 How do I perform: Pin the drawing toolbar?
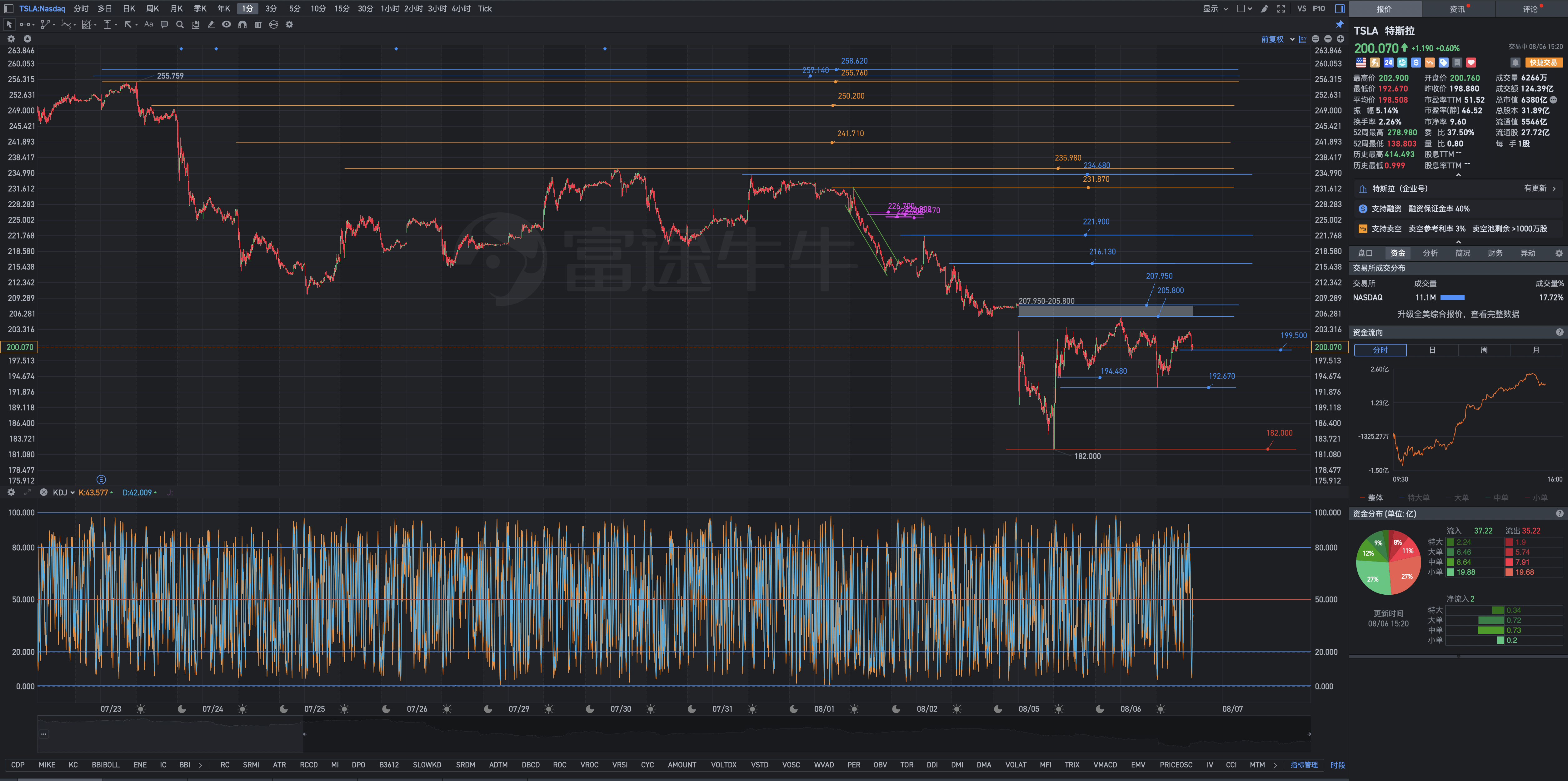1340,24
